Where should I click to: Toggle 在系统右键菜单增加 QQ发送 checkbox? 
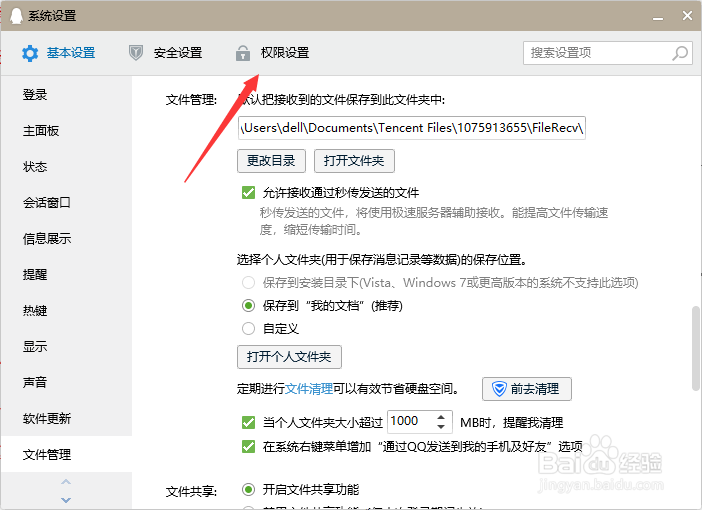(248, 446)
